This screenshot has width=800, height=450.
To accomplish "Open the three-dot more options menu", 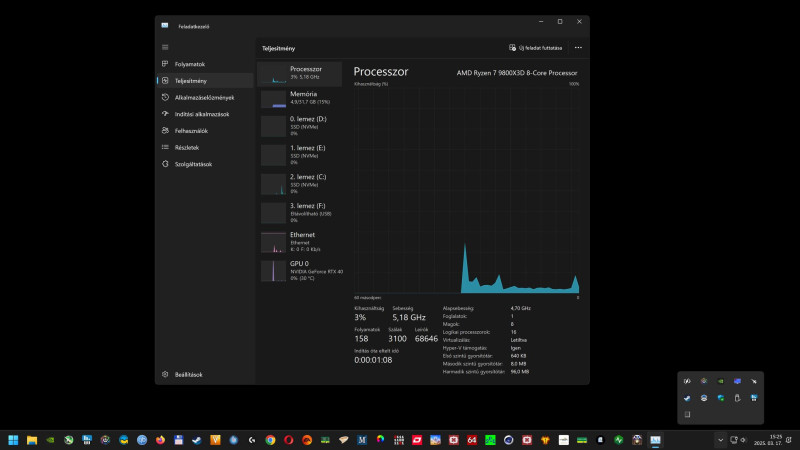I will tap(578, 48).
